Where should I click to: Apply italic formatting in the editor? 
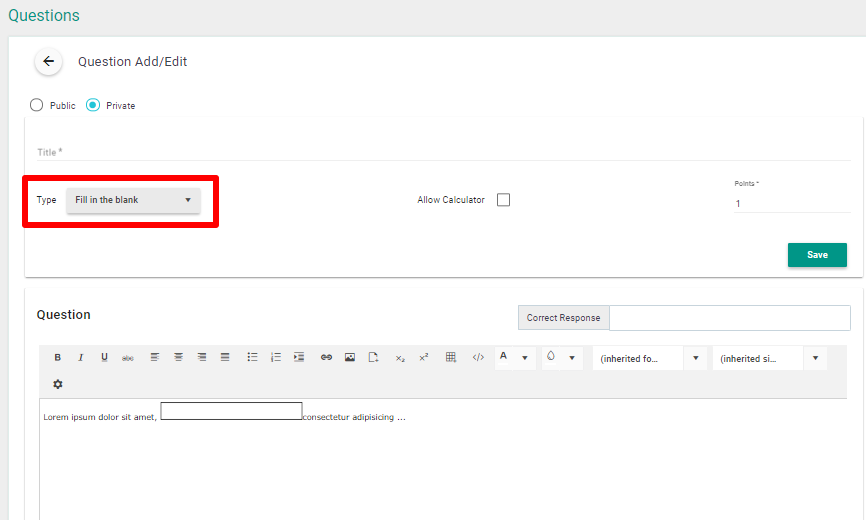pos(81,358)
